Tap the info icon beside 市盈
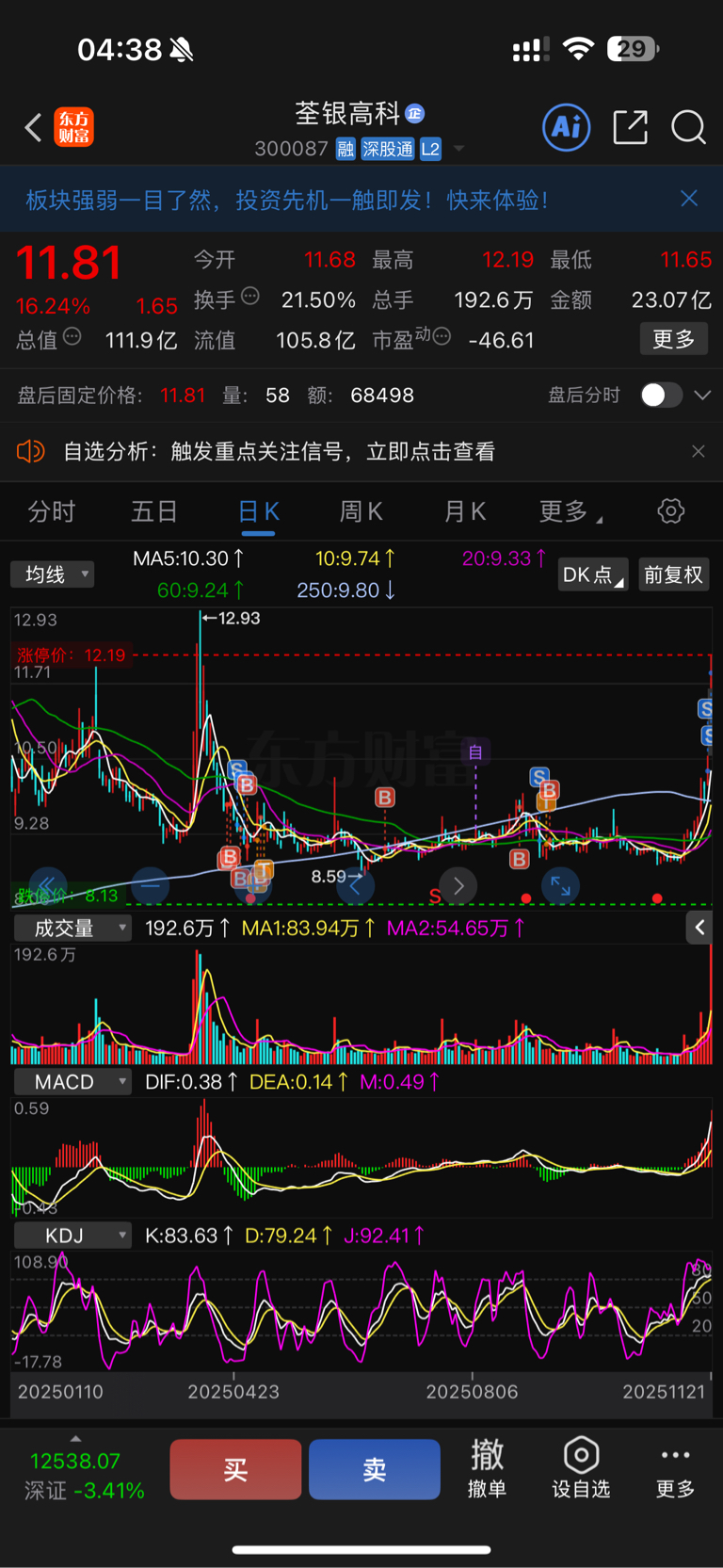 tap(442, 336)
